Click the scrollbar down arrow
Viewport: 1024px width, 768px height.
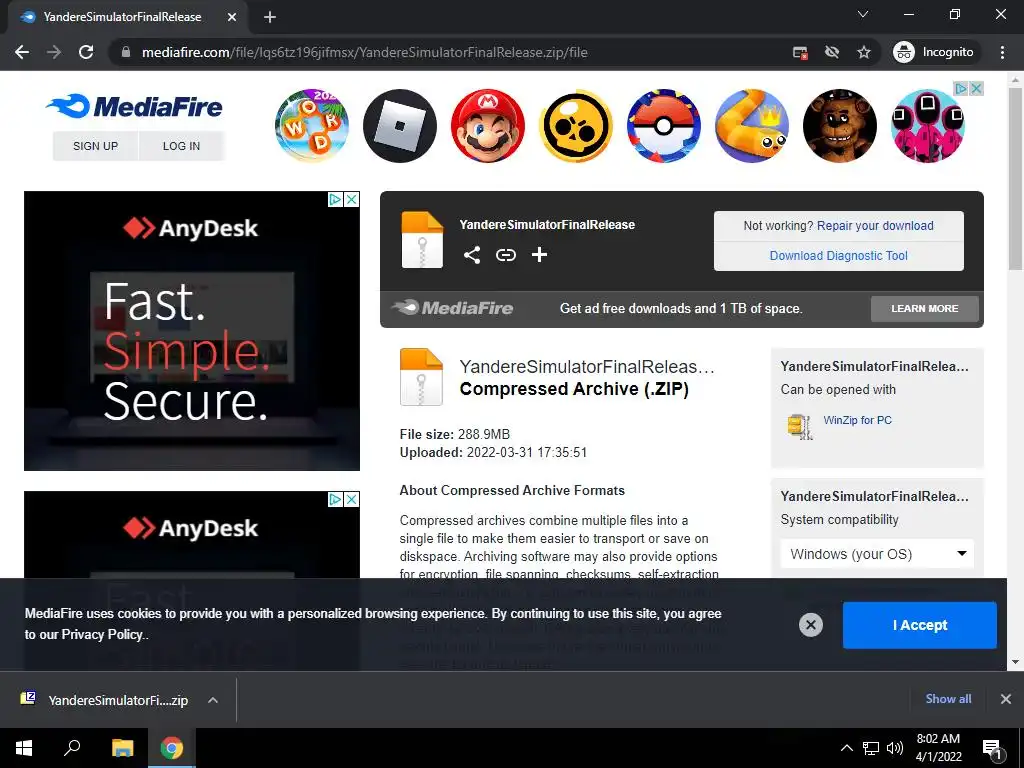point(1015,662)
